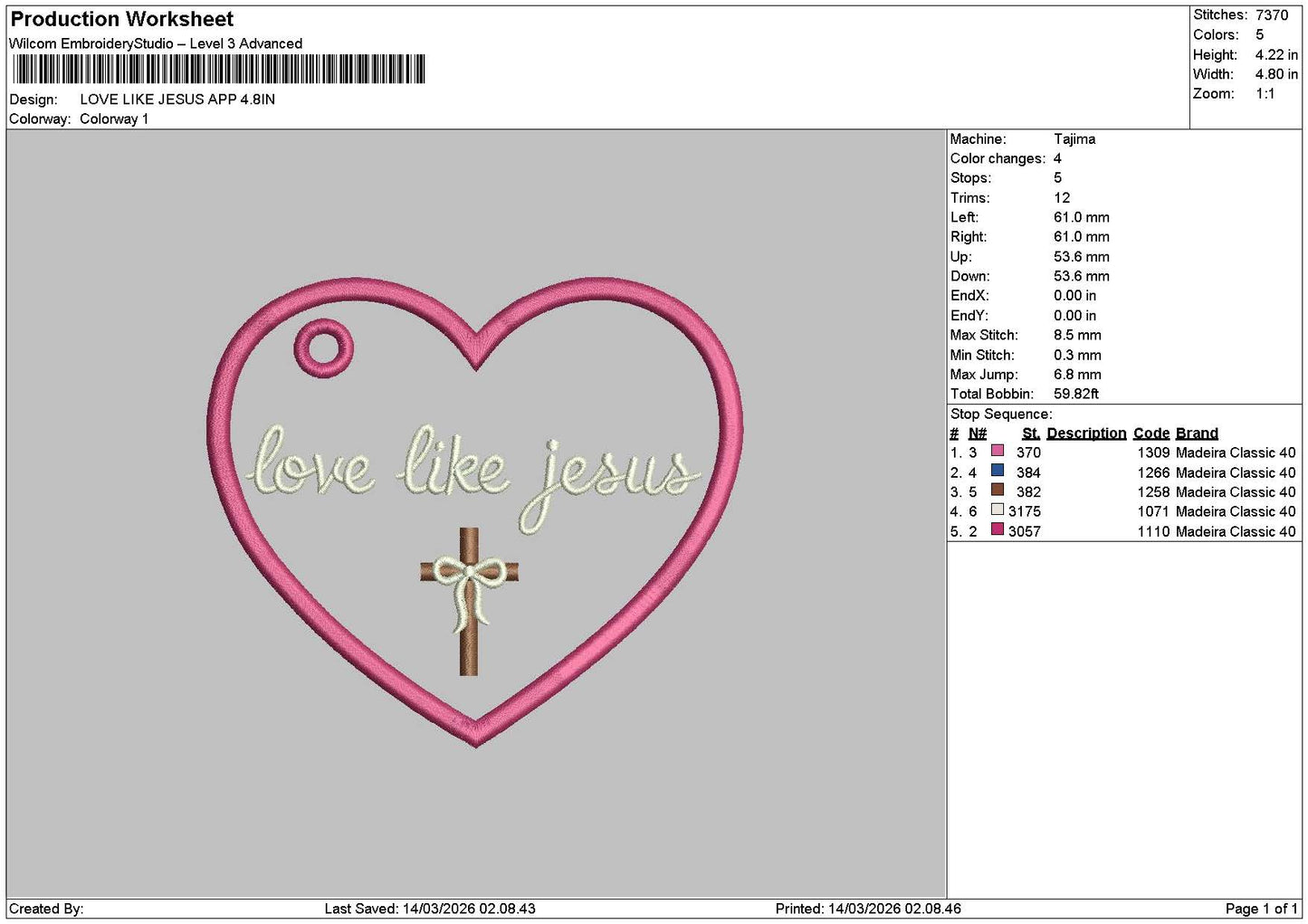Image resolution: width=1308 pixels, height=924 pixels.
Task: Click stitch count 384 in stop sequence
Action: click(x=1028, y=472)
